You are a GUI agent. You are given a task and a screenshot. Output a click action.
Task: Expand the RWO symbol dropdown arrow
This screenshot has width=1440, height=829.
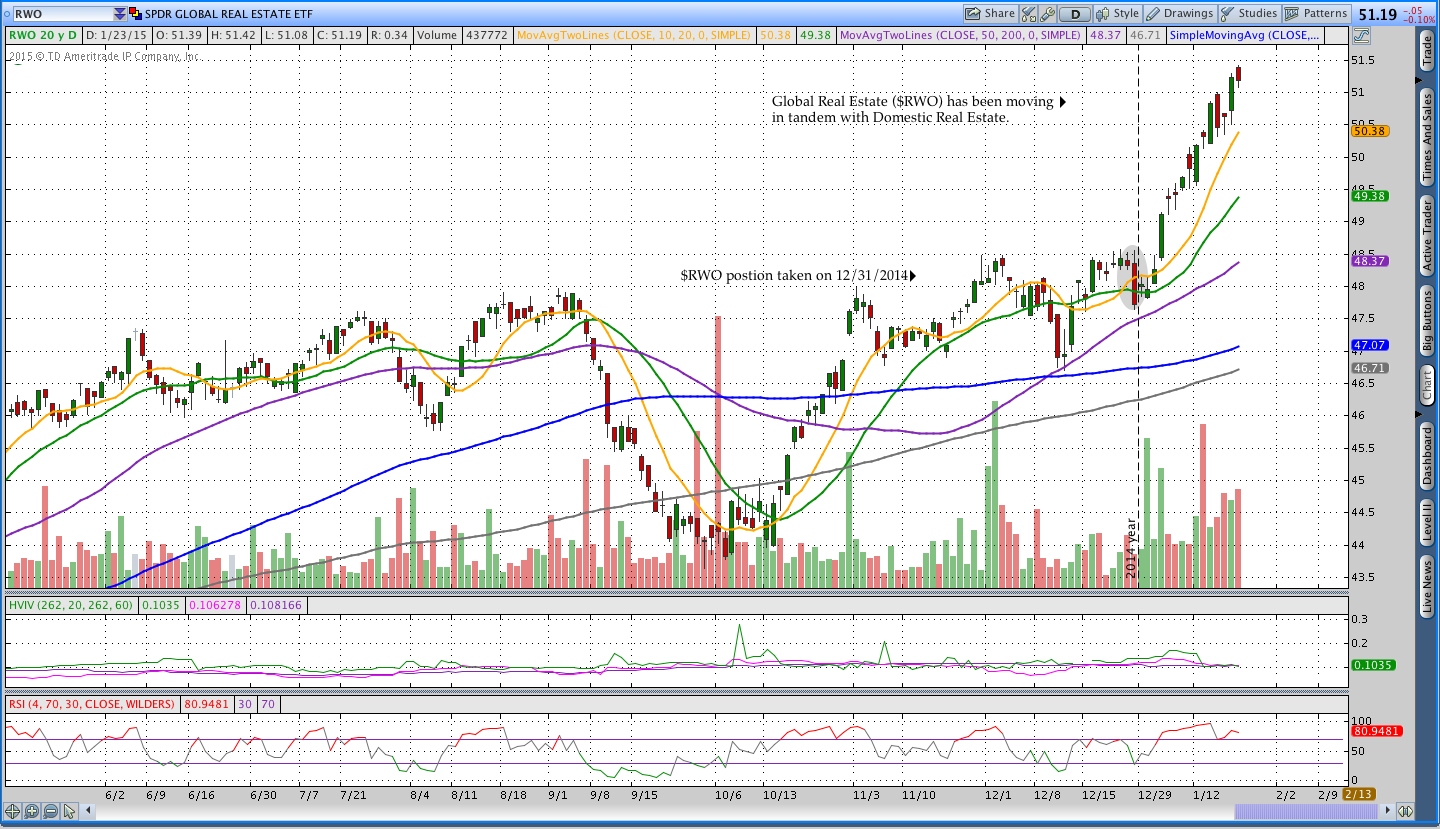click(120, 14)
